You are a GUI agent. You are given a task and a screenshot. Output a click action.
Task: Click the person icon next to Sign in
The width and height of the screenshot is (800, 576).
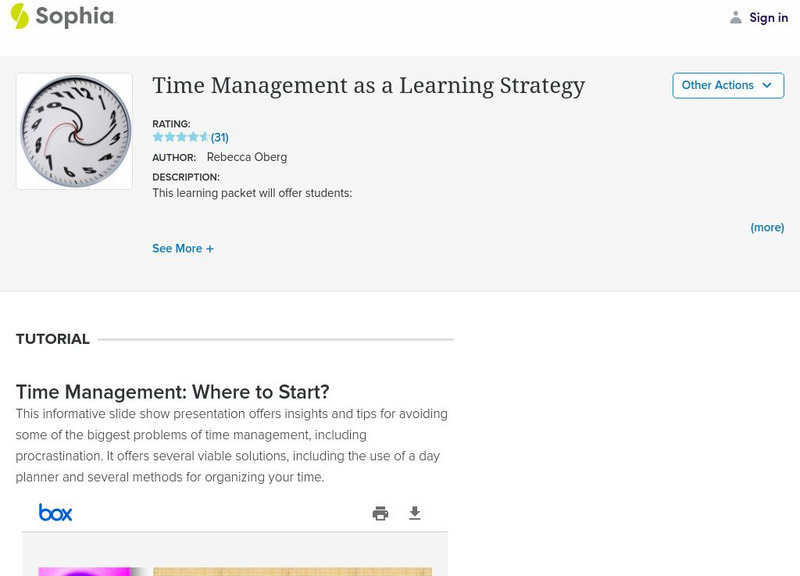coord(734,17)
